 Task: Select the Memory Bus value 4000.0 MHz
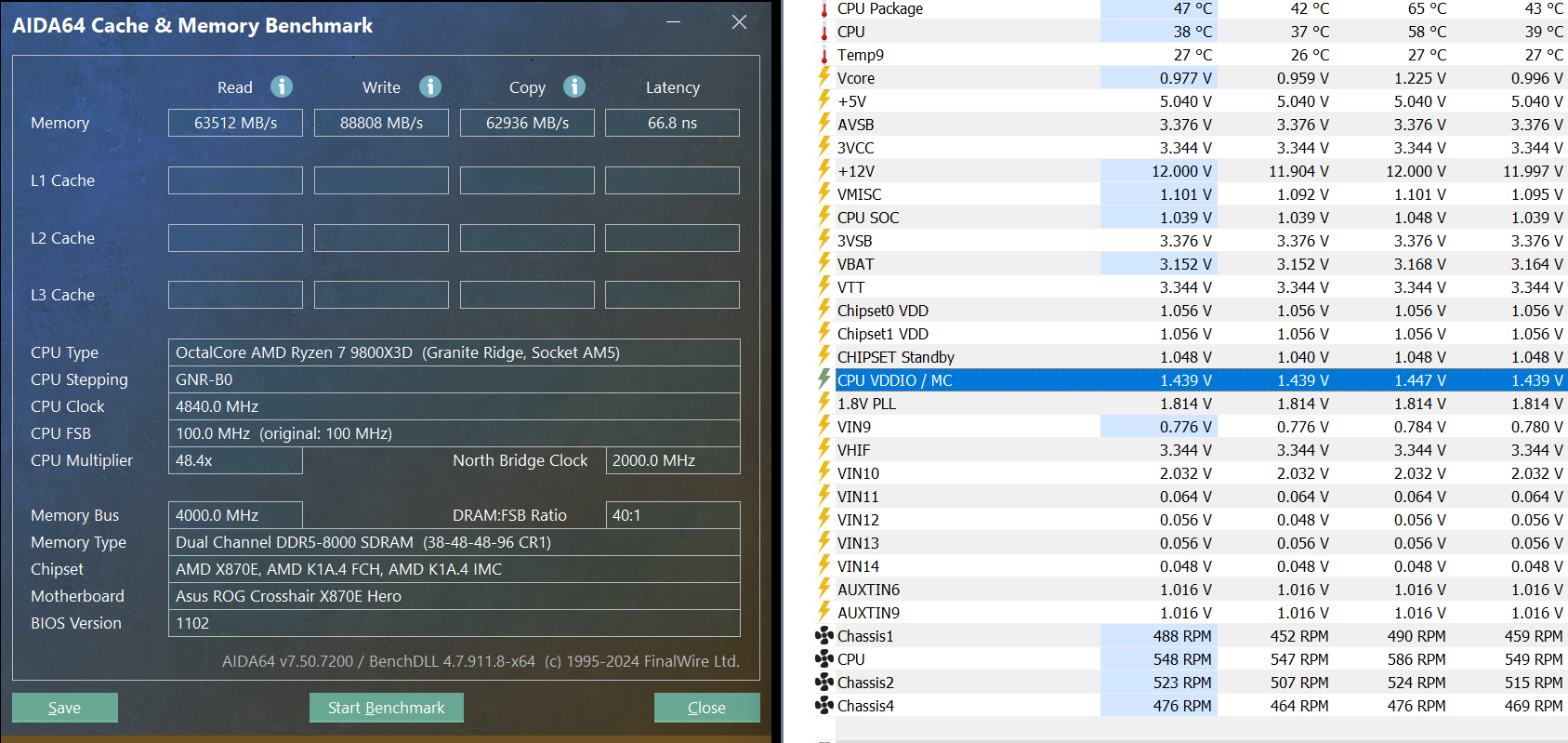[x=217, y=515]
